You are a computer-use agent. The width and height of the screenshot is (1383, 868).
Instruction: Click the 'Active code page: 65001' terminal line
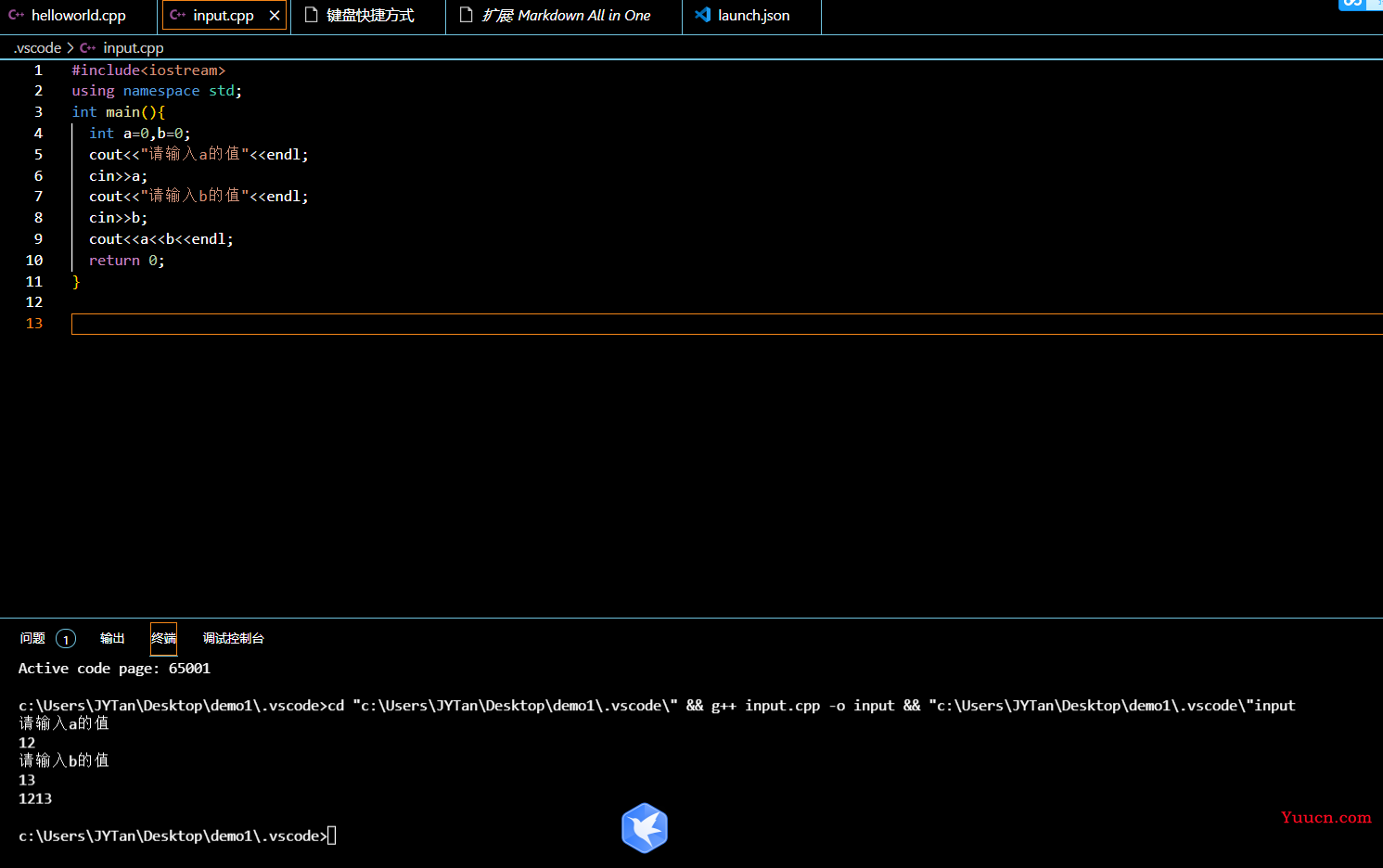[x=114, y=669]
